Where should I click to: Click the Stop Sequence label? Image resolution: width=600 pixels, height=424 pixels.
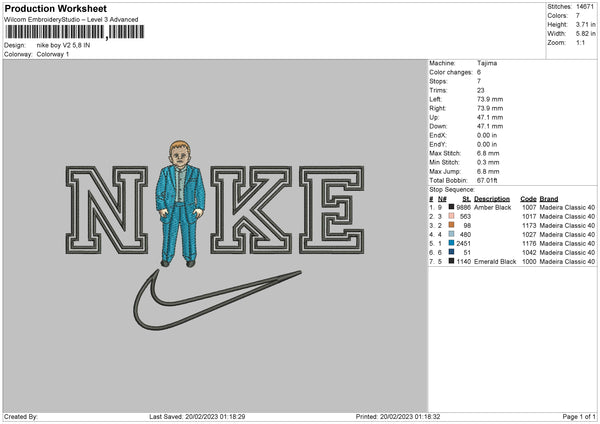pos(453,188)
